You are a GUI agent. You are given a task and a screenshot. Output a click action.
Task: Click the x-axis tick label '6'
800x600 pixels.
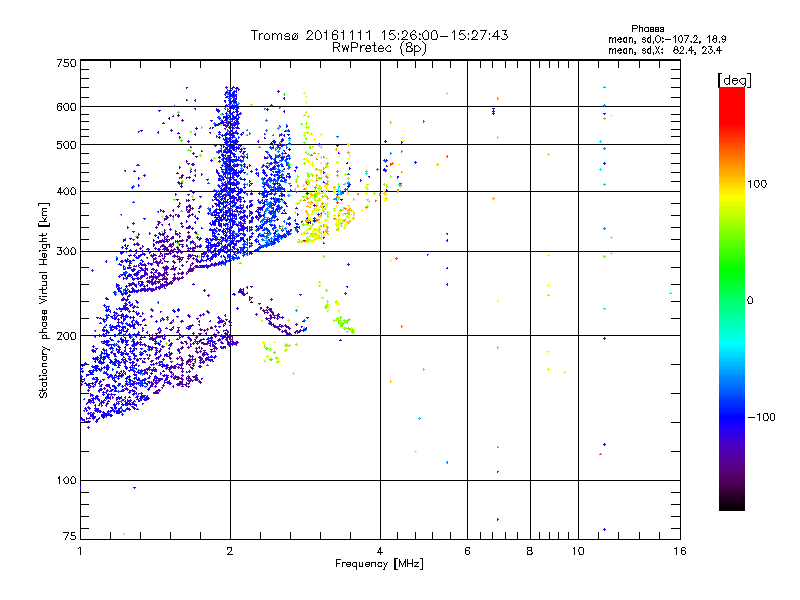[x=467, y=551]
